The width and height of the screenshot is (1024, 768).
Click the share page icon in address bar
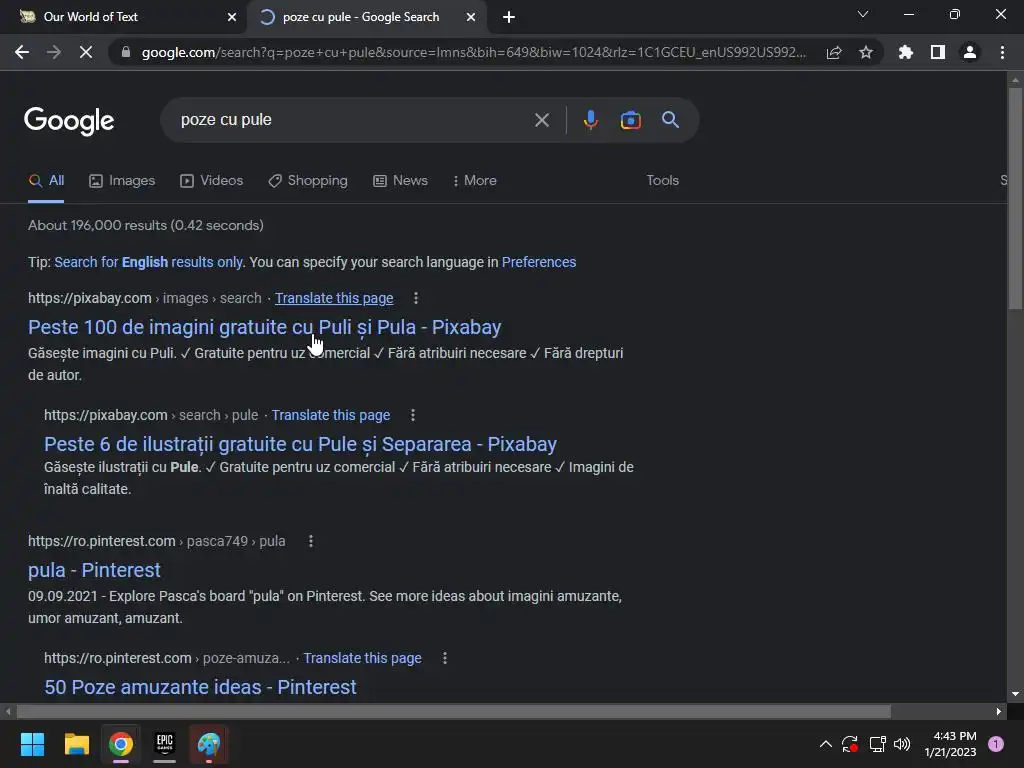coord(834,53)
